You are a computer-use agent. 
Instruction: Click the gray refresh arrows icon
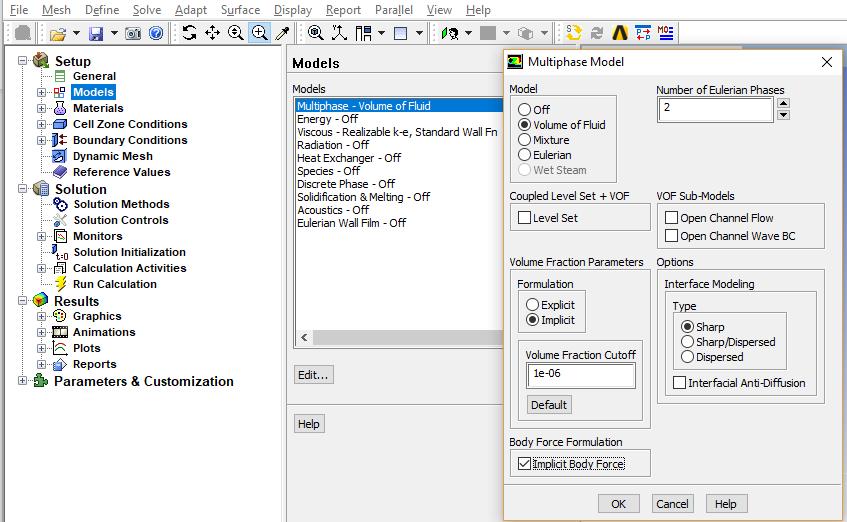click(596, 34)
